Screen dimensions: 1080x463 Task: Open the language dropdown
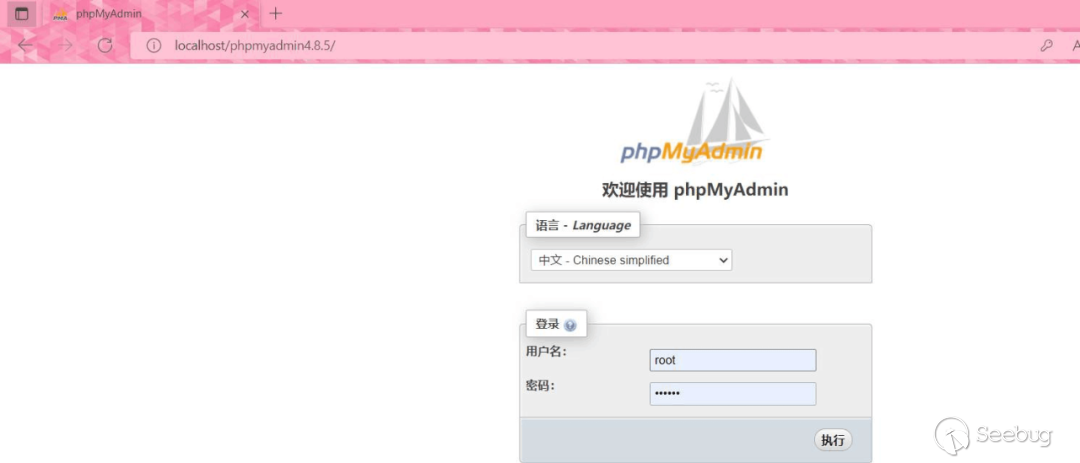click(x=631, y=260)
